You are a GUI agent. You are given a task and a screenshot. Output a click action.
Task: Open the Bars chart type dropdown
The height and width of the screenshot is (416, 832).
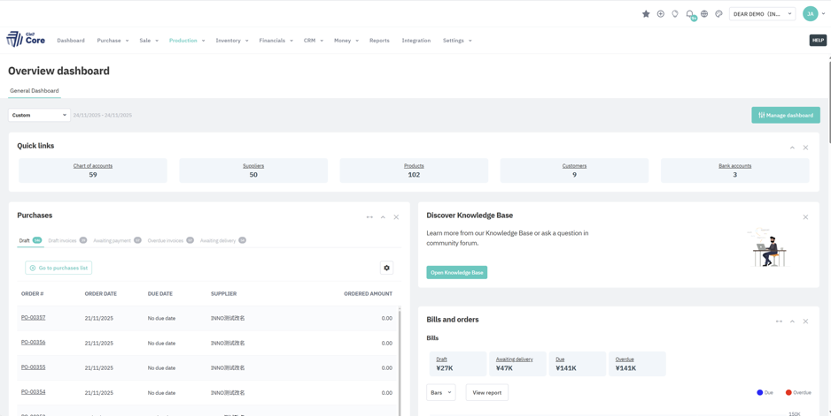[440, 393]
